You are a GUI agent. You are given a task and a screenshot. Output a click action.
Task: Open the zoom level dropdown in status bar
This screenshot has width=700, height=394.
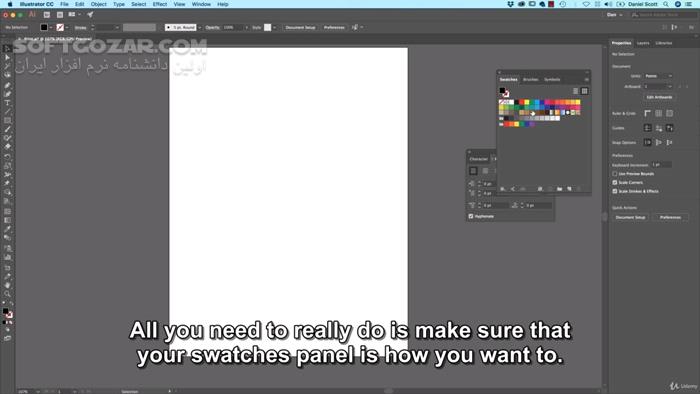click(x=38, y=391)
